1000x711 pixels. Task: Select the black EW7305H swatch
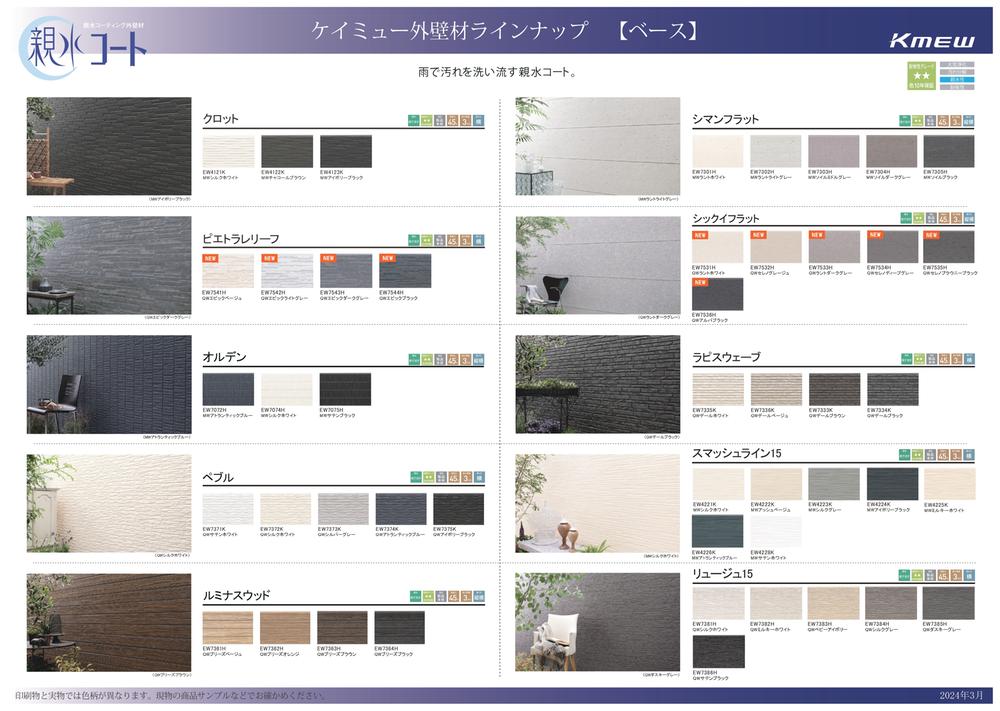pos(949,151)
